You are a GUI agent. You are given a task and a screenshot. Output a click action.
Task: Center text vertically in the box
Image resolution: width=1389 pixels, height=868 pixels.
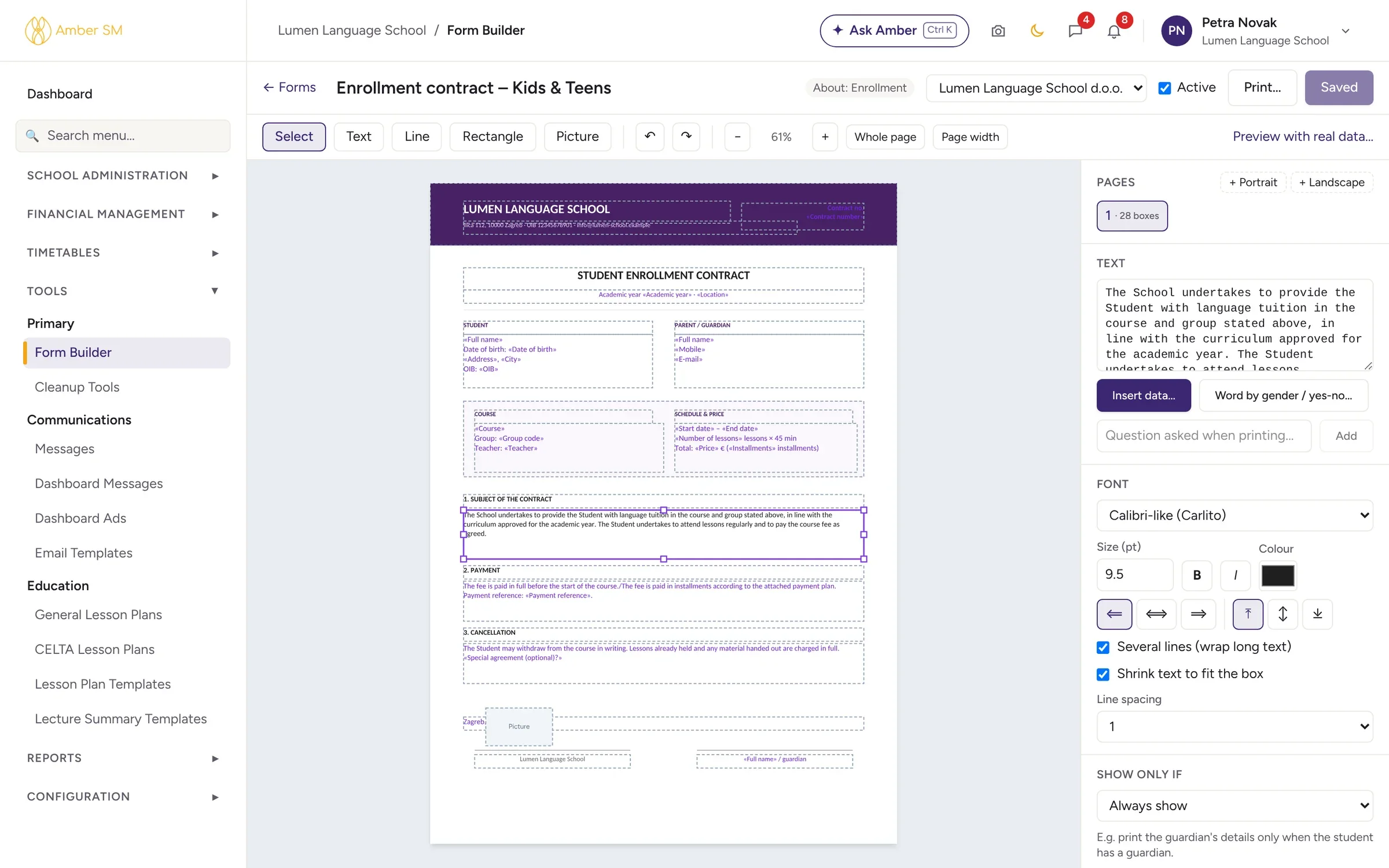click(x=1283, y=613)
